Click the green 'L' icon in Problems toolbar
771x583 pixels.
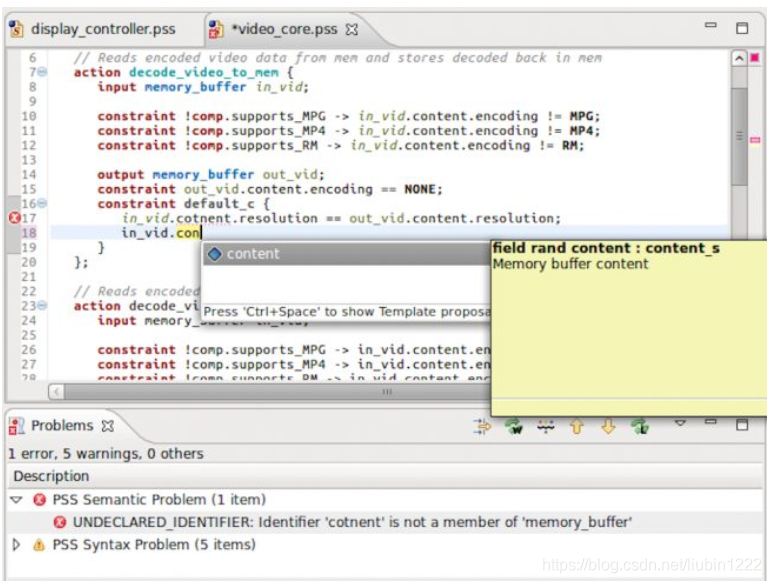click(640, 426)
